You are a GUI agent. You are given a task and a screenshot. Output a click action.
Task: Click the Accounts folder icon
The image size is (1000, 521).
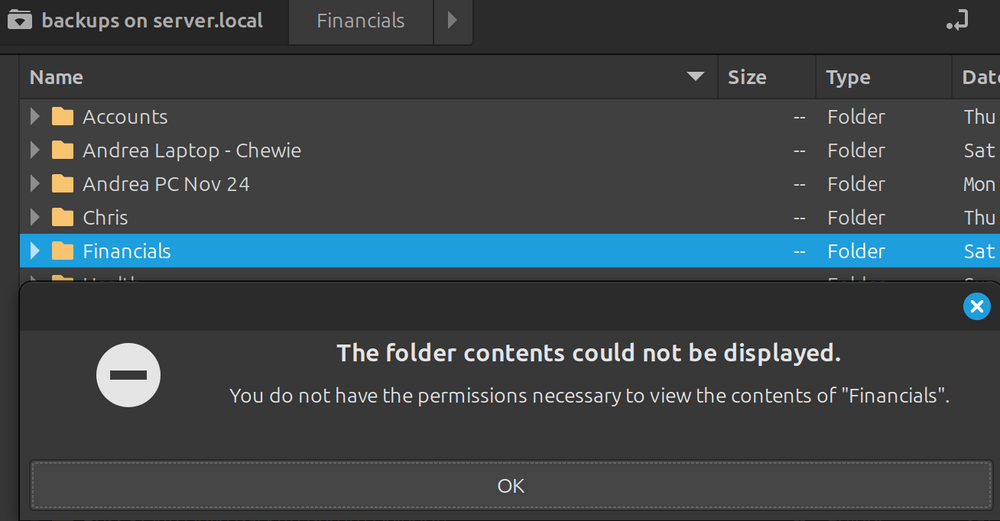[62, 117]
